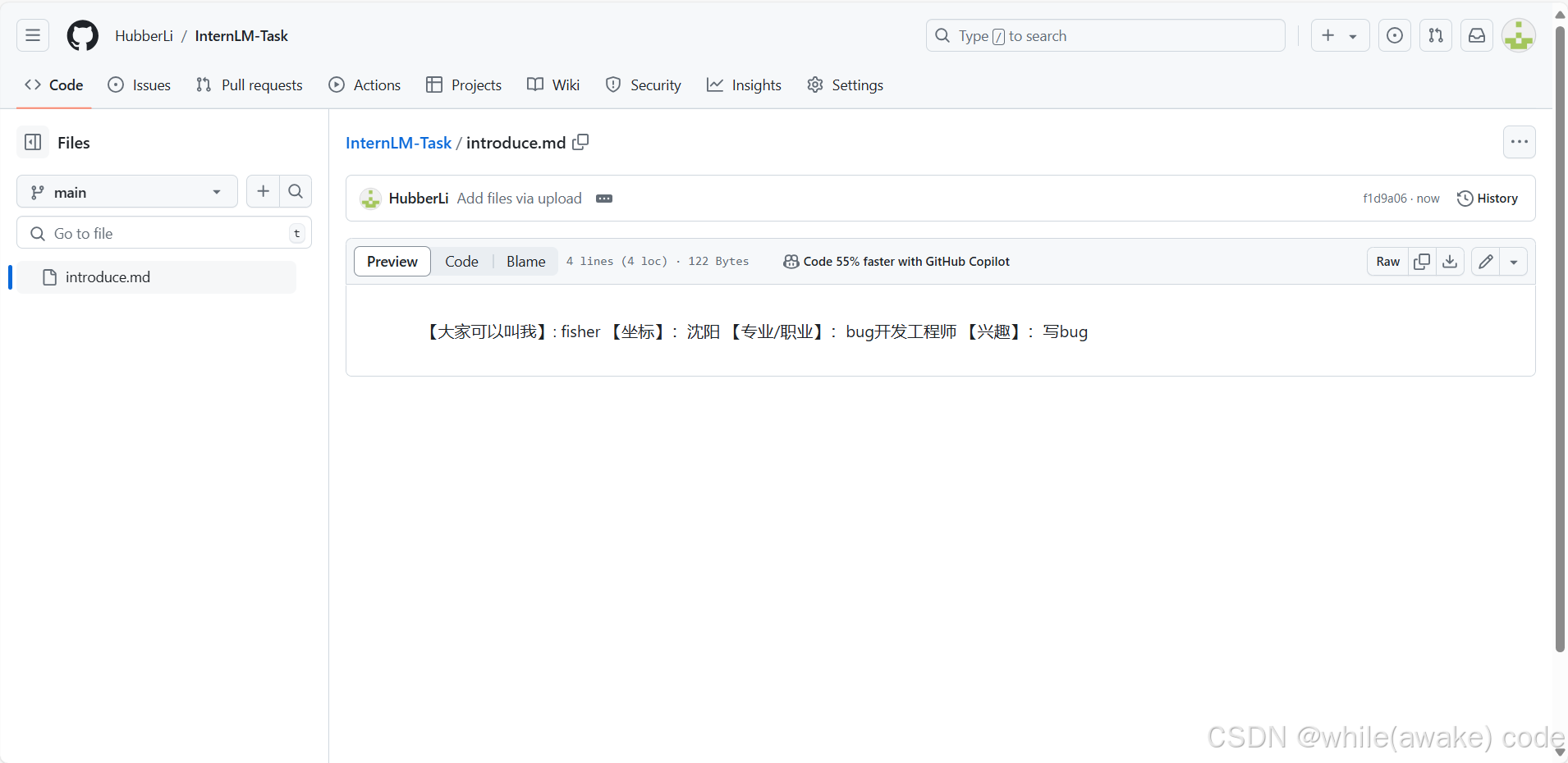The width and height of the screenshot is (1568, 763).
Task: Search this repository's files with magnifier button
Action: 296,191
